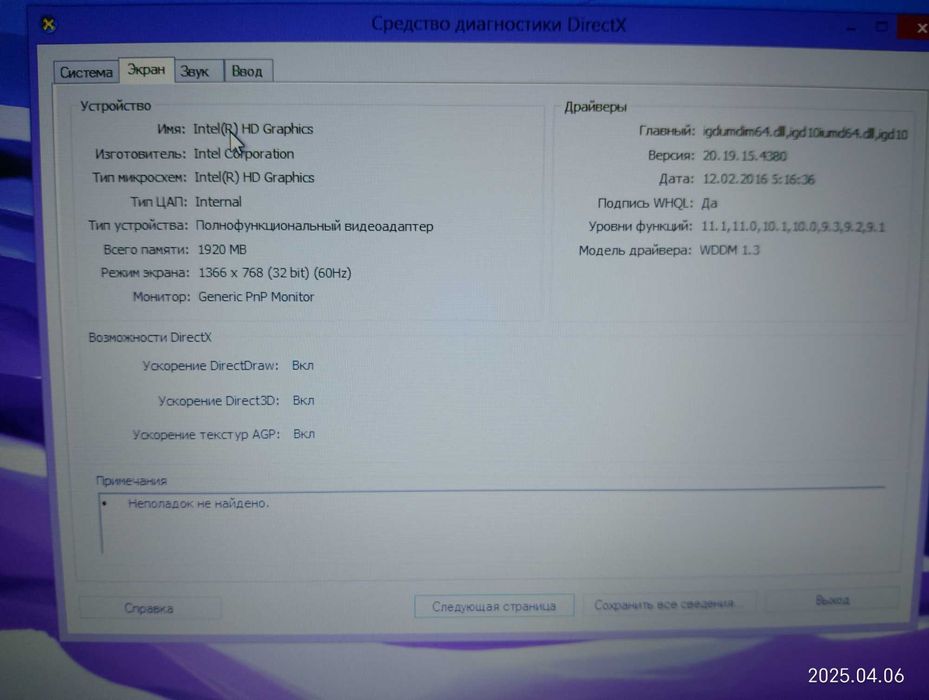Click the 'Режим экрана:' field label
This screenshot has width=929, height=700.
coord(145,273)
